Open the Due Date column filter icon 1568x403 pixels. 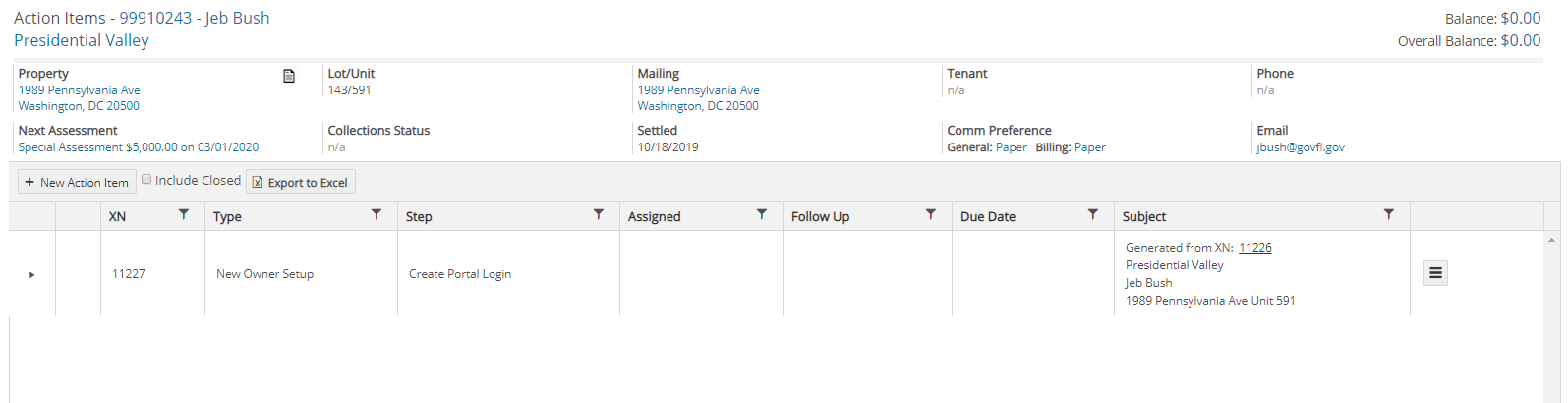1093,214
